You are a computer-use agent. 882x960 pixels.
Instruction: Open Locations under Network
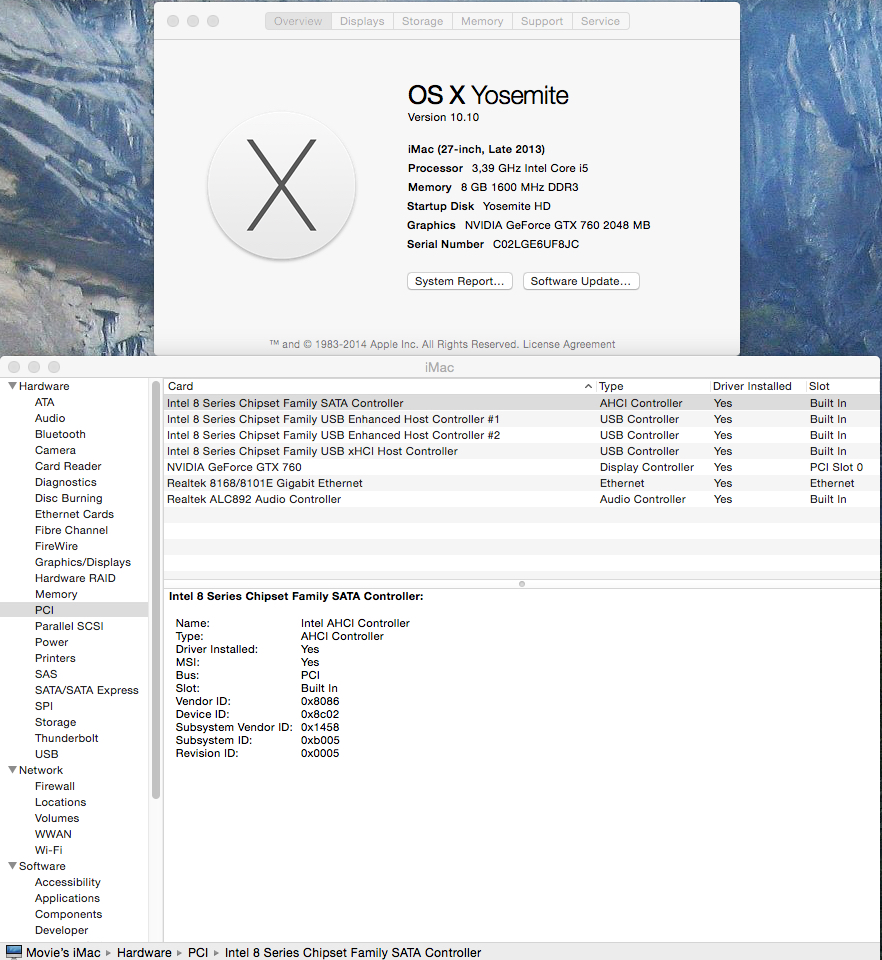click(x=60, y=802)
